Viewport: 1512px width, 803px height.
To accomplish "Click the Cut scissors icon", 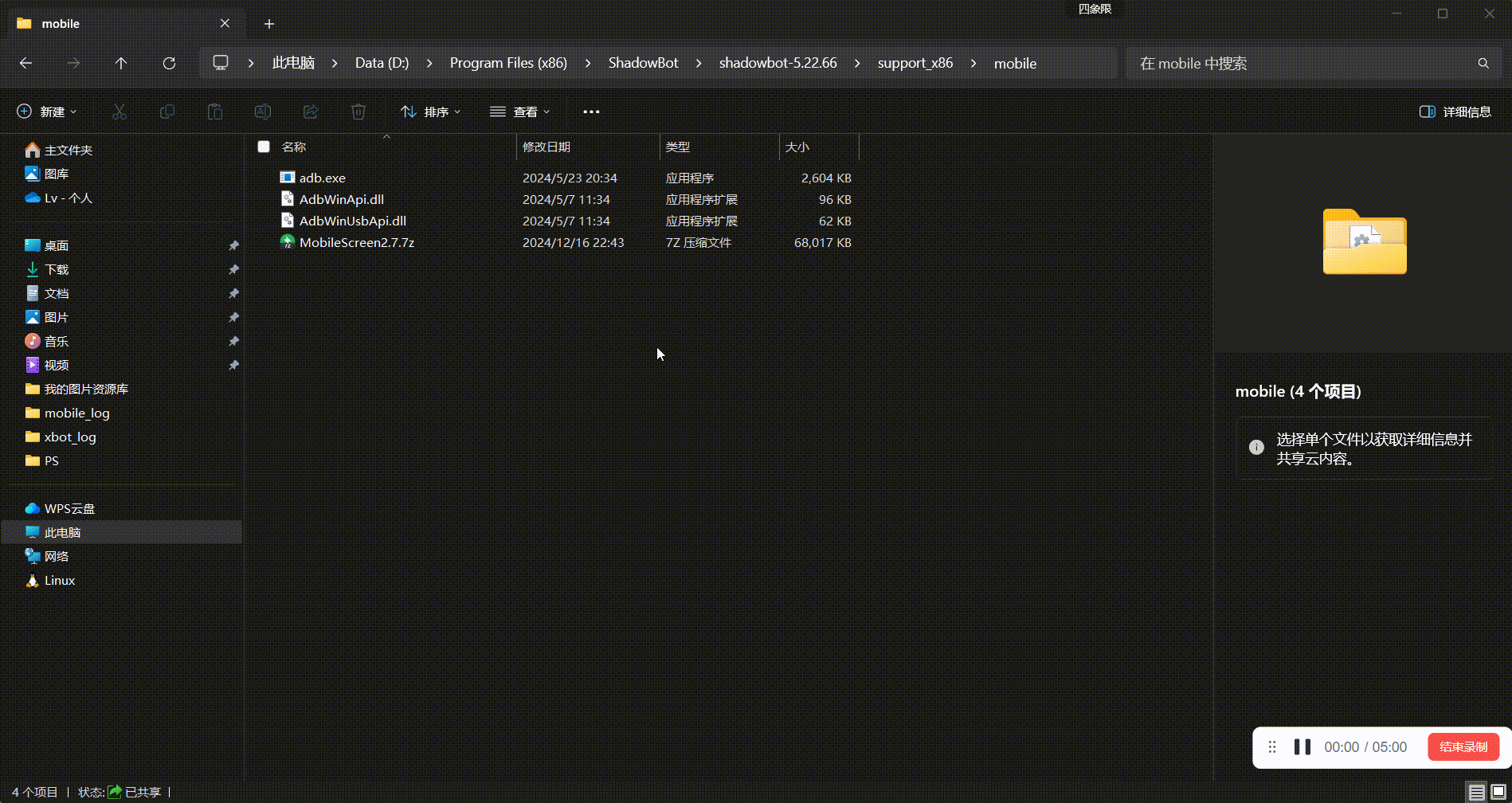I will pos(119,112).
